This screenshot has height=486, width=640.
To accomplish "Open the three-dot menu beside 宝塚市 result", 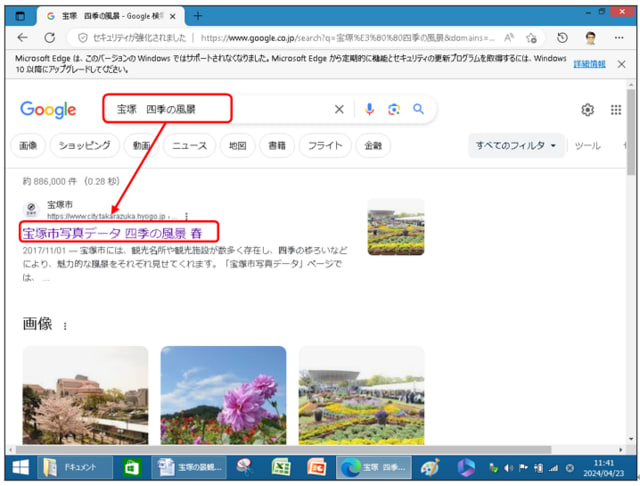I will [x=186, y=216].
